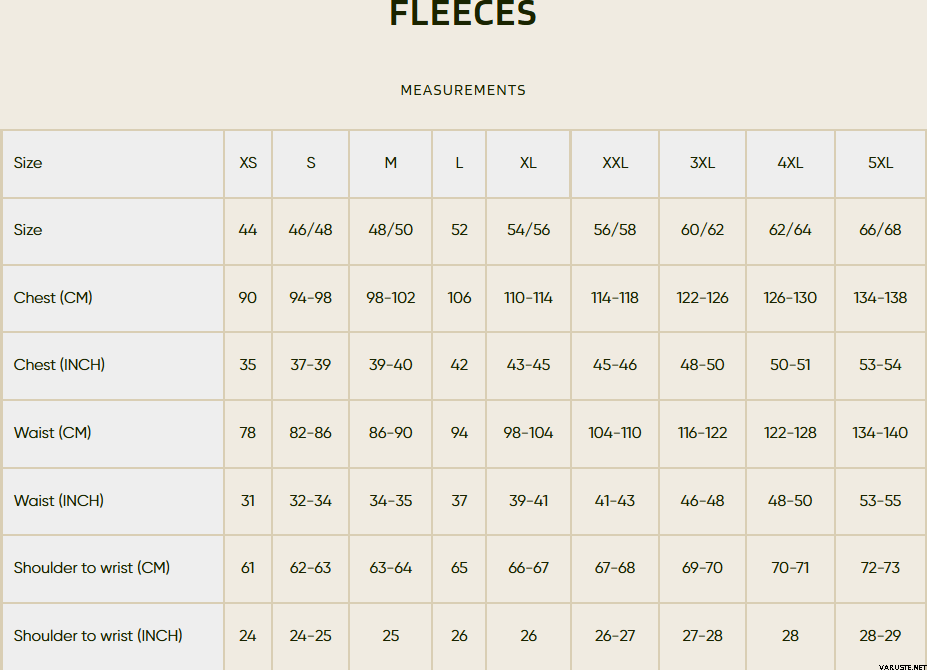This screenshot has height=670, width=927.
Task: Click the Waist (INCH) row label
Action: 59,501
